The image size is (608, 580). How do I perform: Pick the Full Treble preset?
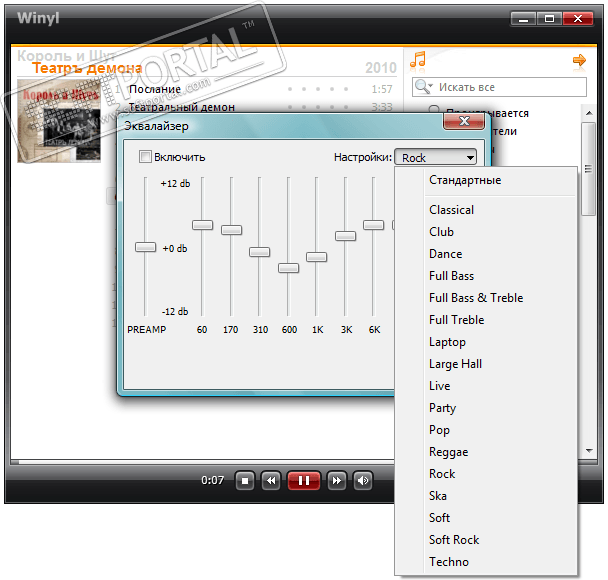tap(486, 320)
